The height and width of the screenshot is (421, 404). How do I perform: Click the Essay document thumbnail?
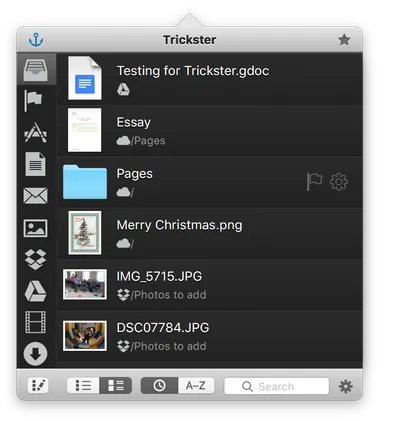(84, 130)
